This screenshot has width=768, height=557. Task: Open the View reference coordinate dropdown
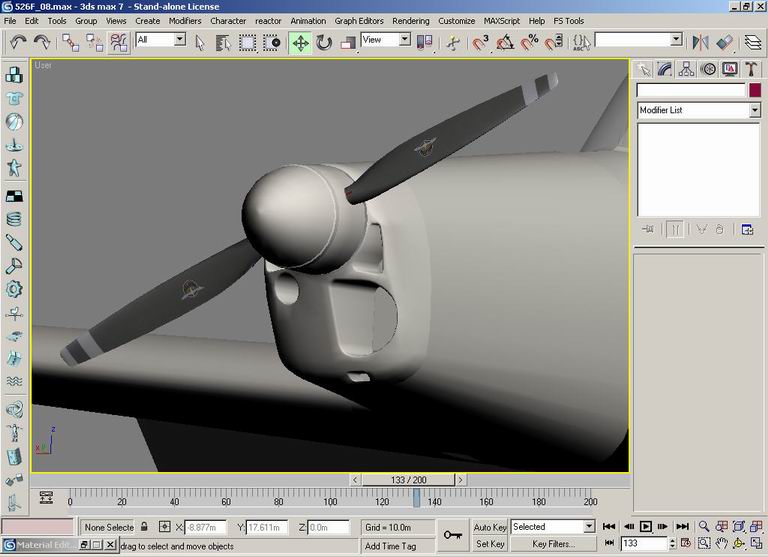405,40
